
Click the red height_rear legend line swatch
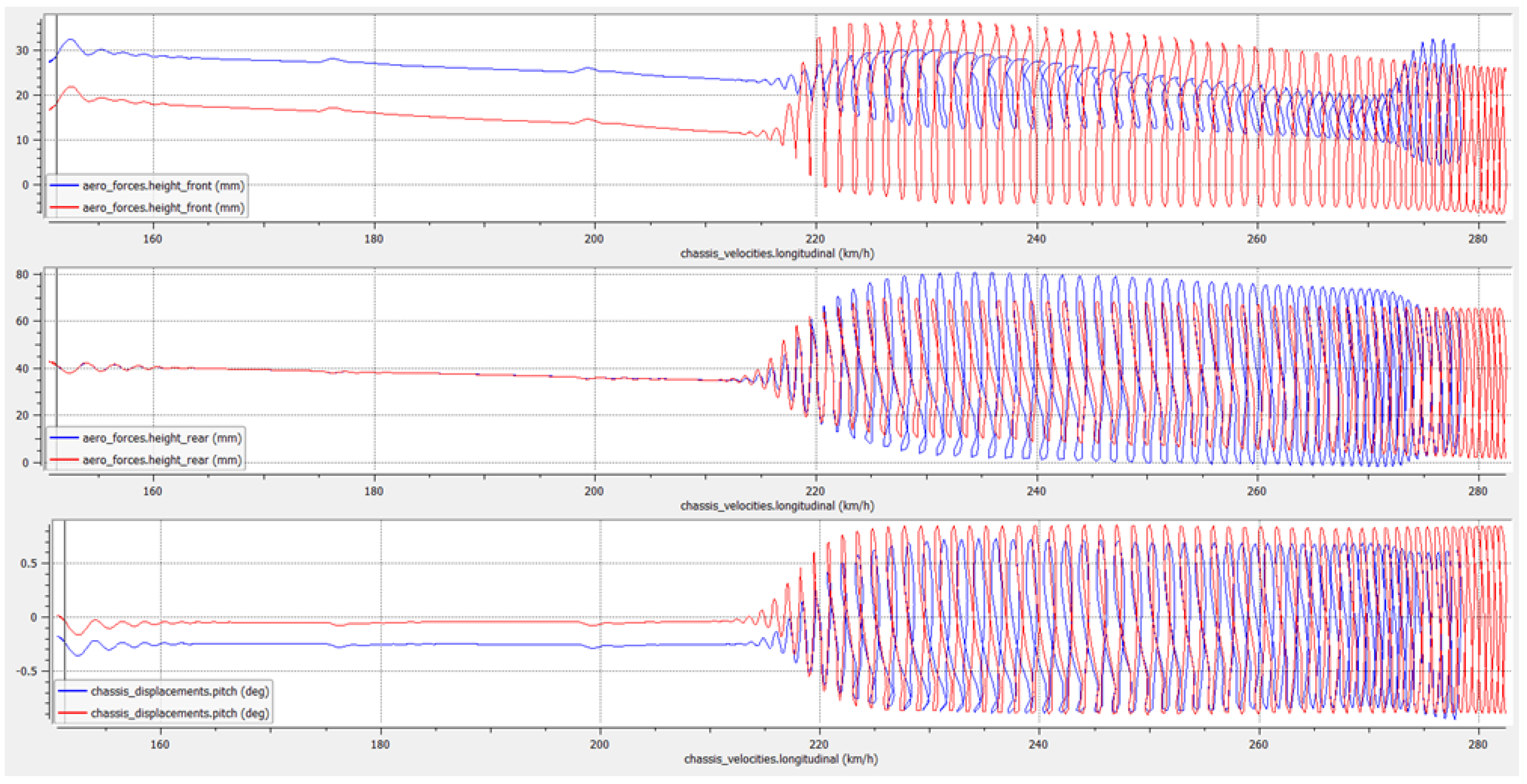click(64, 460)
